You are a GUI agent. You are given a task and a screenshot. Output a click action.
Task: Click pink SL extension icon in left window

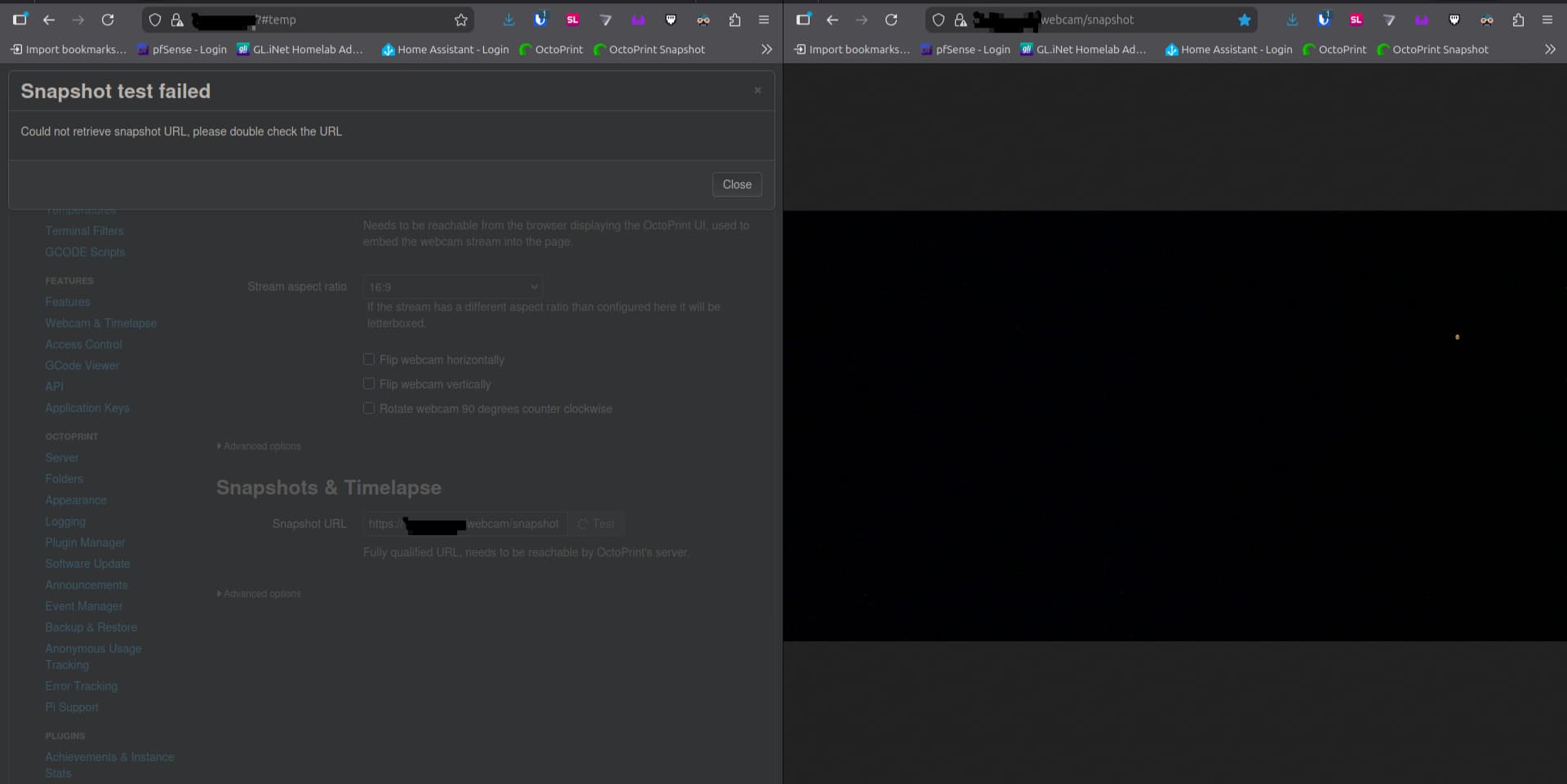[573, 20]
